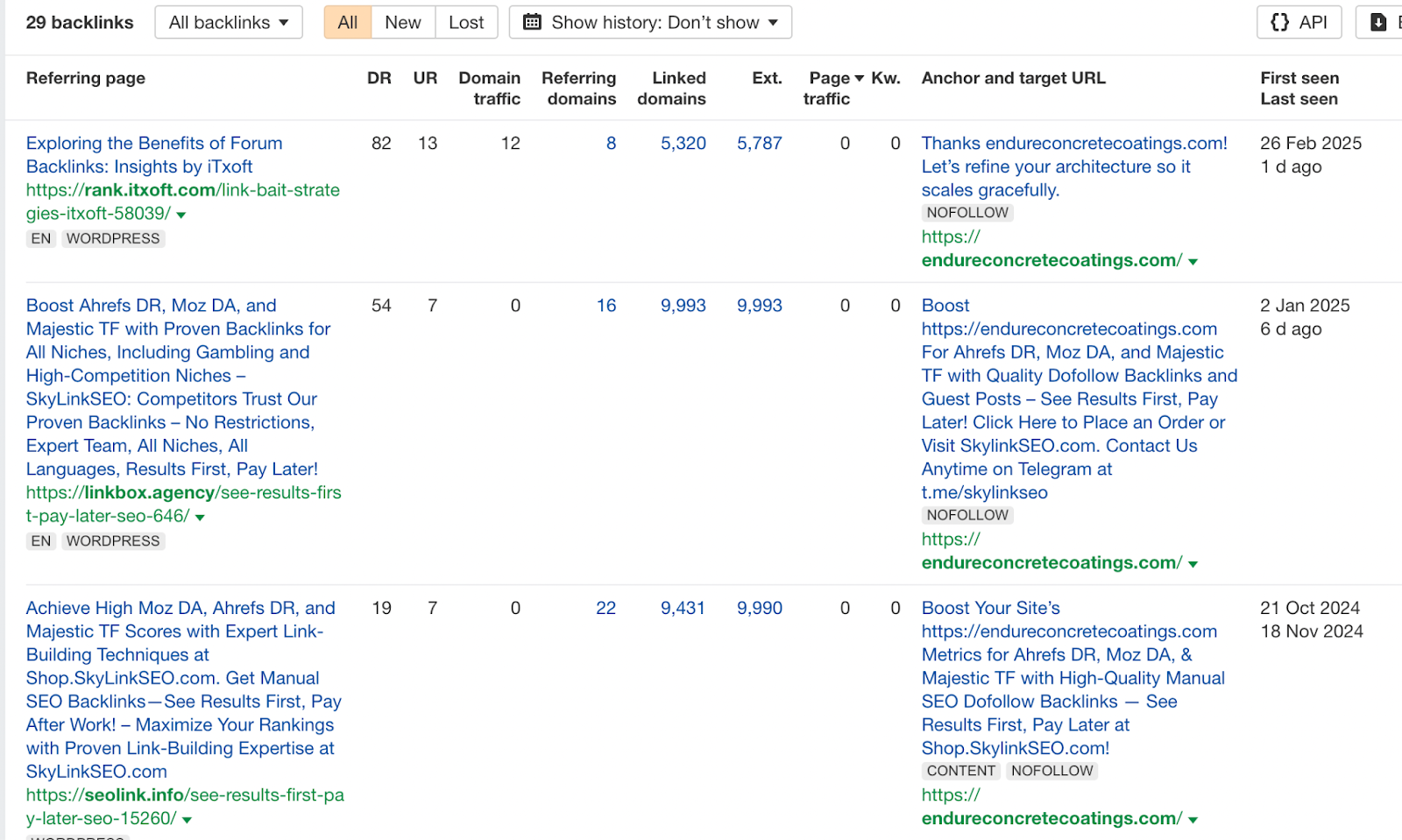Sort by Kw. column header
Screen dimensions: 1402x840
(x=886, y=78)
